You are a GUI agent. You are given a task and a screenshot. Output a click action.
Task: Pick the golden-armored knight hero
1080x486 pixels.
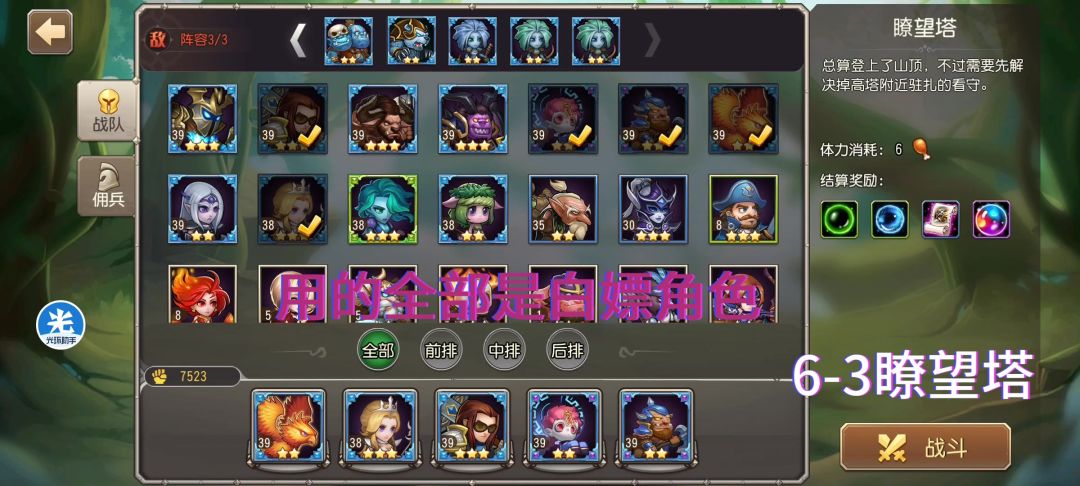pos(202,118)
